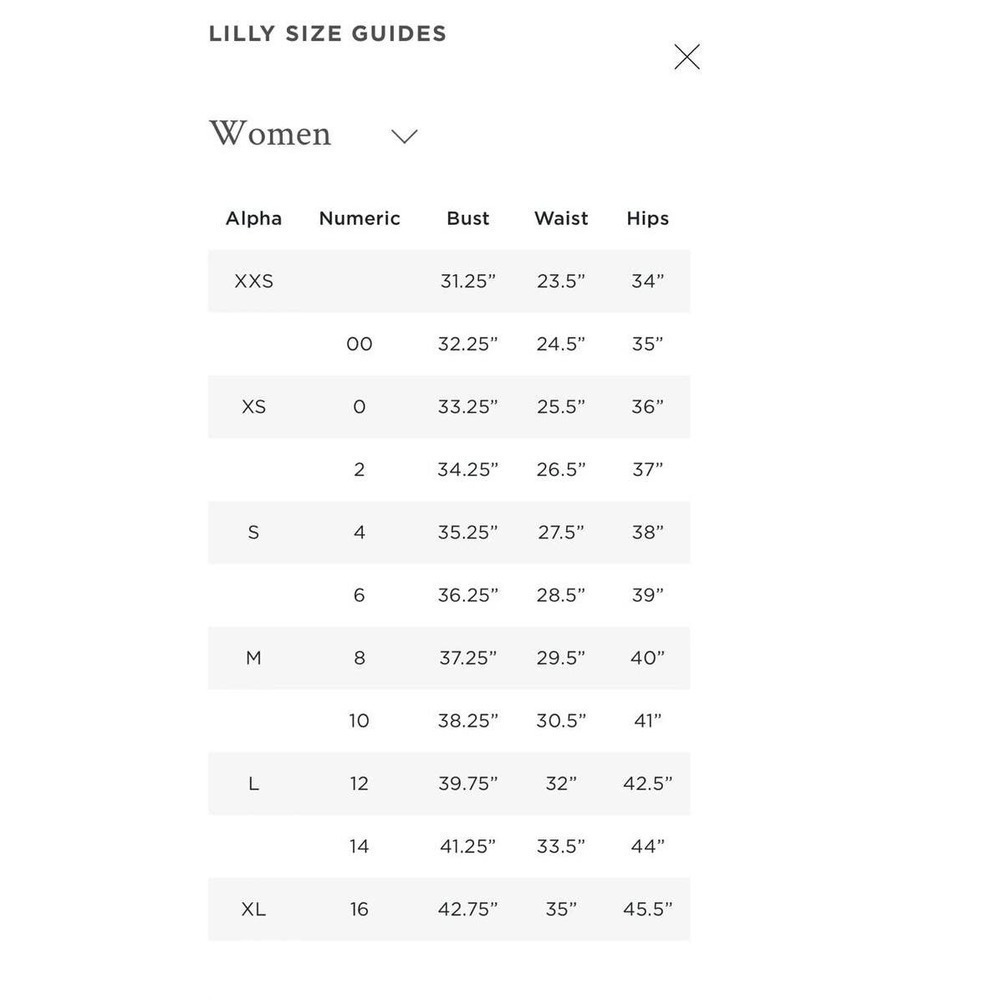Select the Alpha column header

click(x=253, y=218)
